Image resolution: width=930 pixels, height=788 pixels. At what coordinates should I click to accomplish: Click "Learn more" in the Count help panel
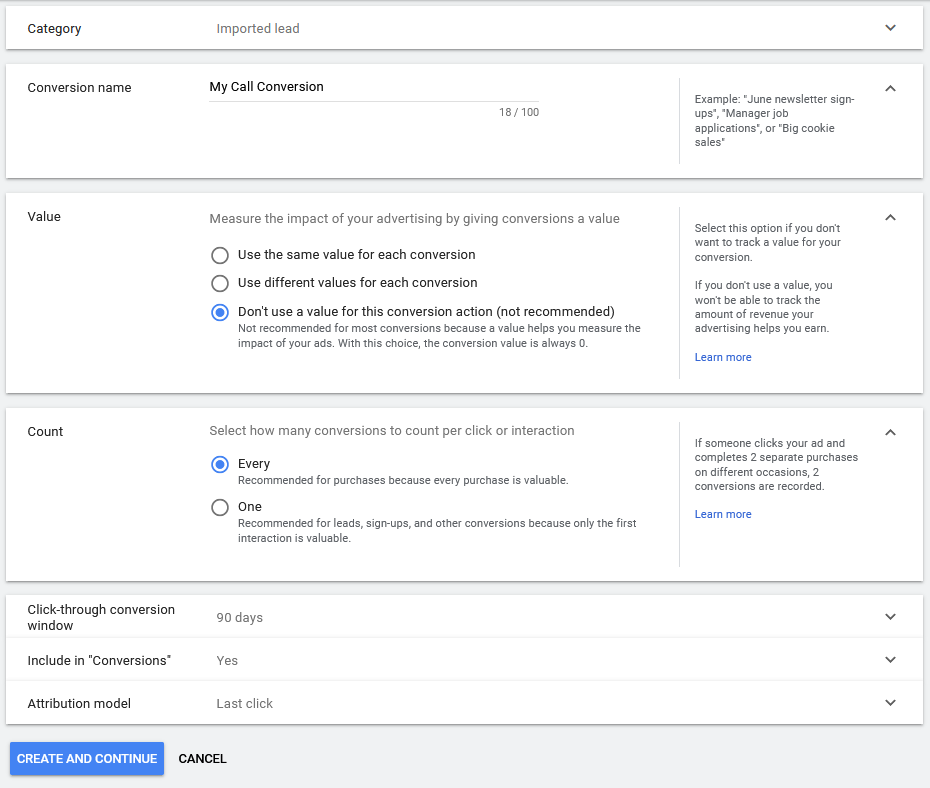click(723, 514)
